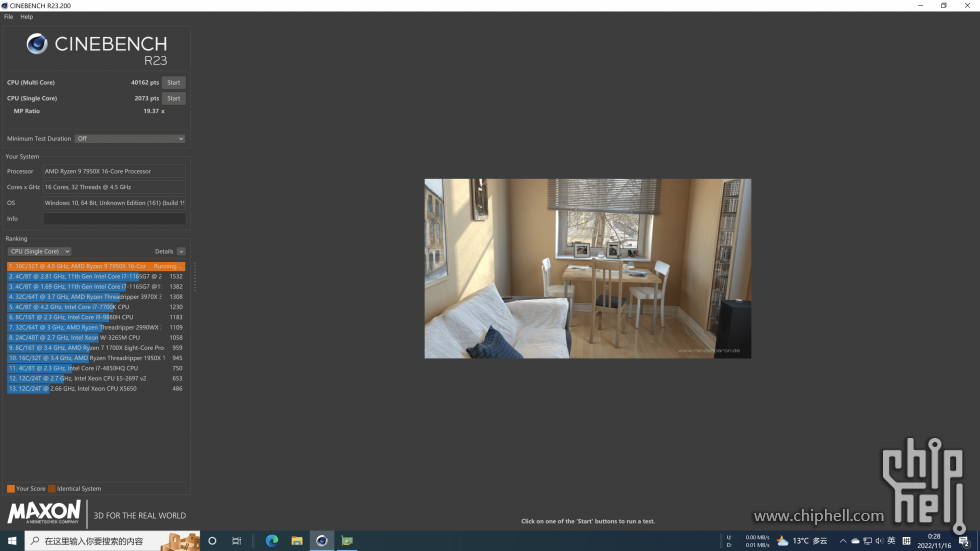The width and height of the screenshot is (980, 551).
Task: Click the Maxon logo
Action: (x=44, y=512)
